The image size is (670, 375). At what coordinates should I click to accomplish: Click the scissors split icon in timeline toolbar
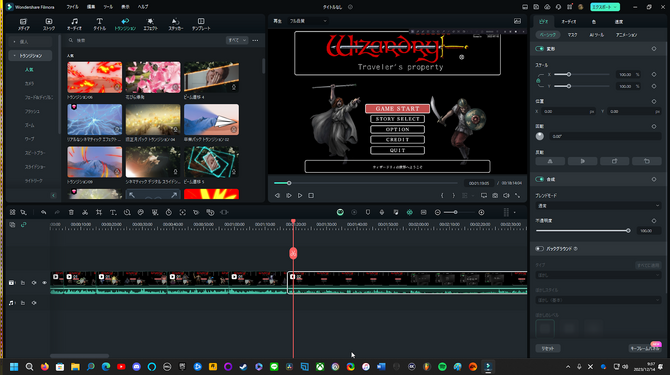[x=85, y=212]
